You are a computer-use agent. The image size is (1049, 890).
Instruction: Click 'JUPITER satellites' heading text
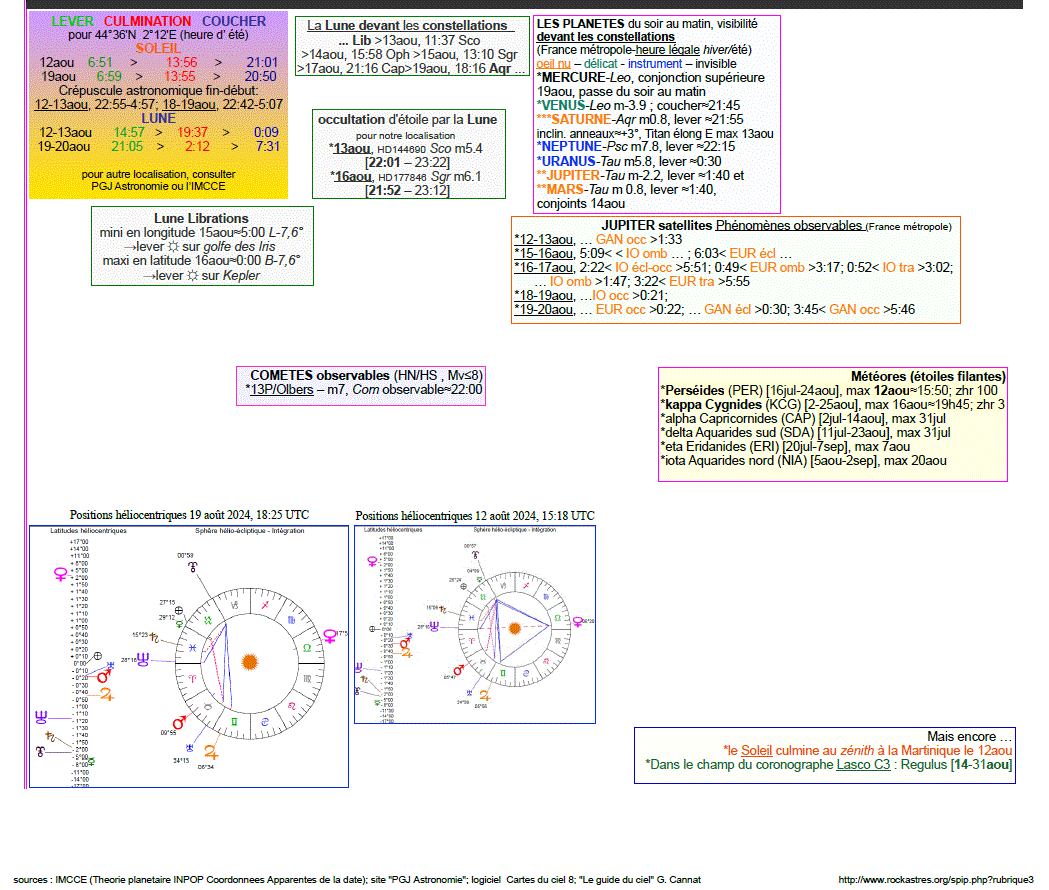657,226
